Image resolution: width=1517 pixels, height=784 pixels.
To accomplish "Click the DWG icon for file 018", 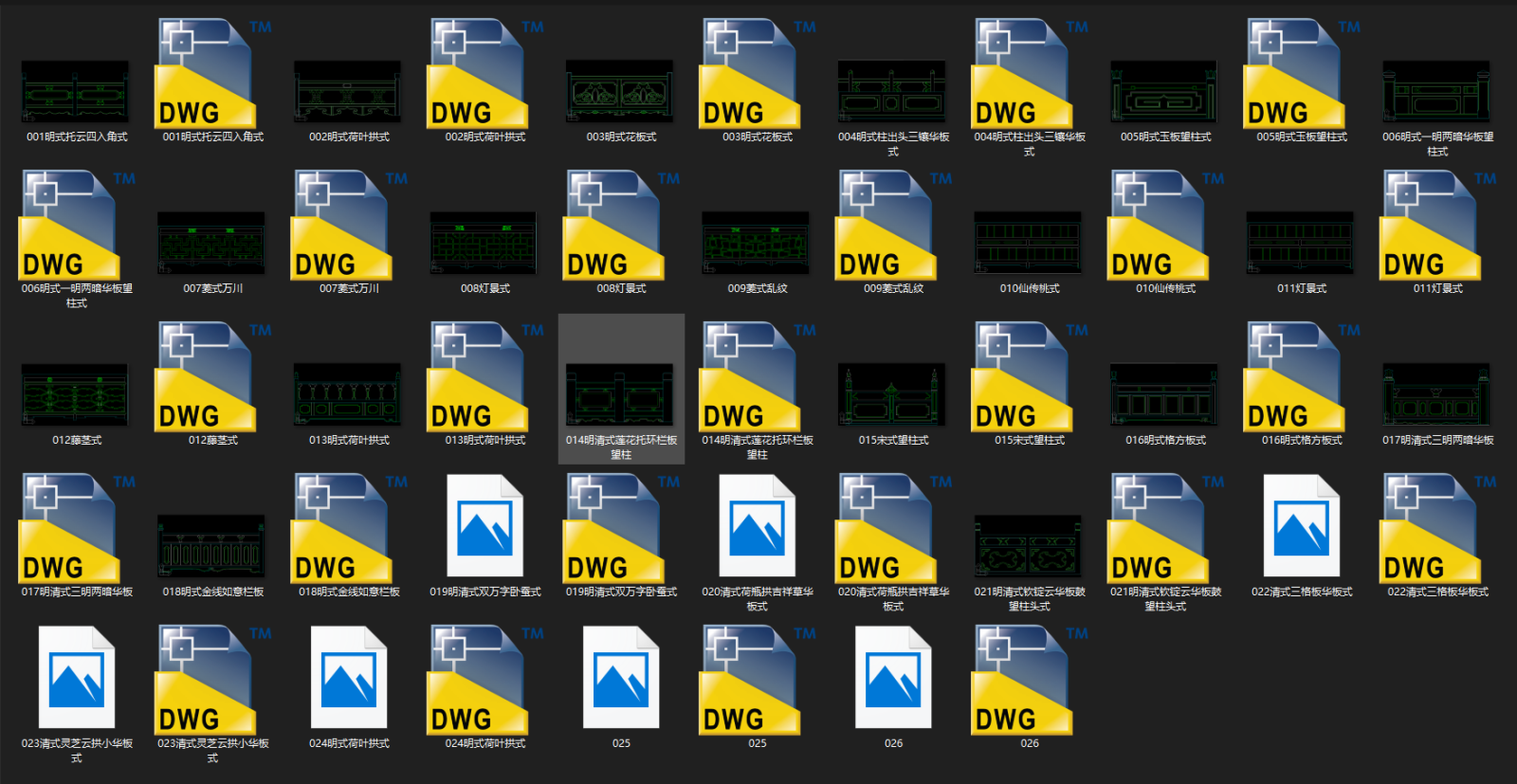I will tap(342, 528).
